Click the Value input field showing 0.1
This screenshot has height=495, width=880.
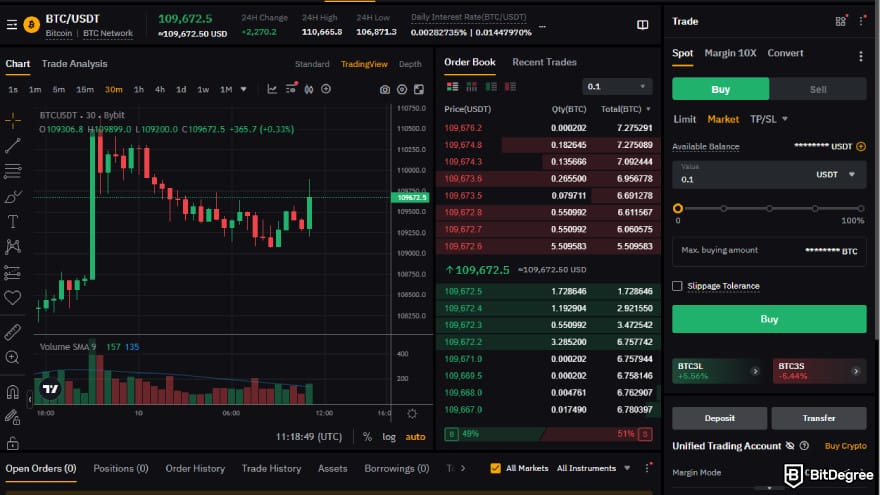tap(769, 175)
